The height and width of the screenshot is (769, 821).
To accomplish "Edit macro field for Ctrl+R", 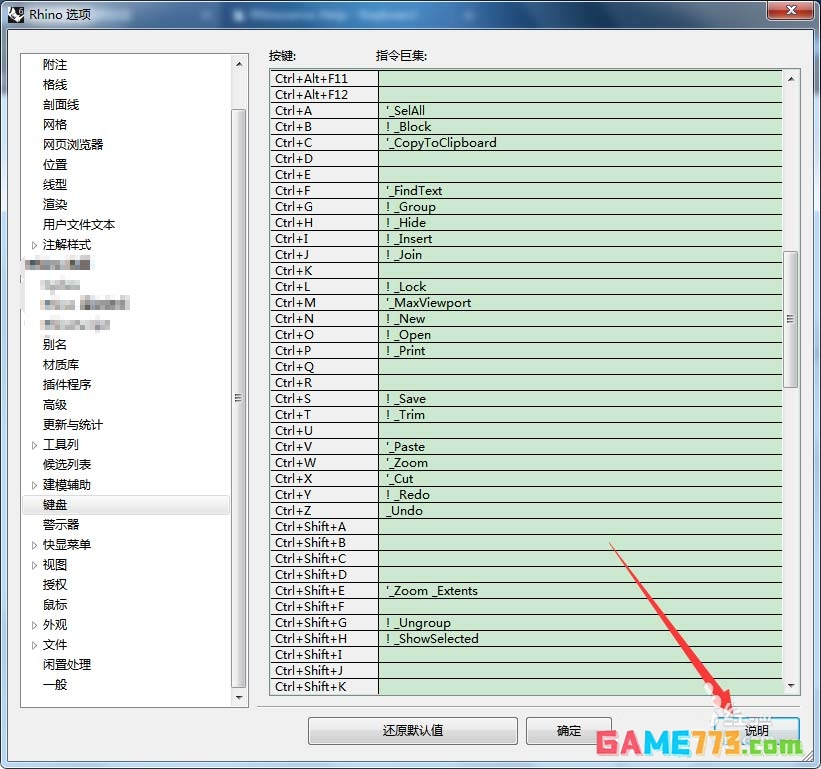I will 580,383.
